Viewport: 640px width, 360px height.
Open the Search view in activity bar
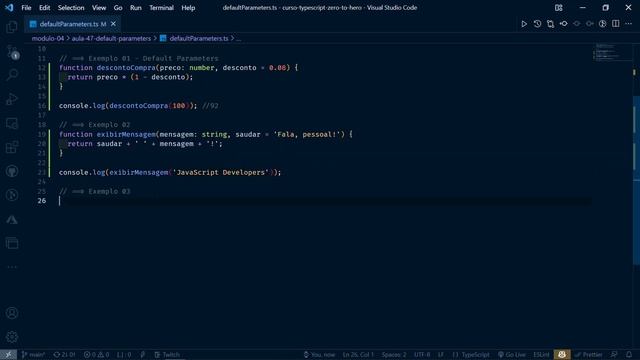(x=12, y=75)
